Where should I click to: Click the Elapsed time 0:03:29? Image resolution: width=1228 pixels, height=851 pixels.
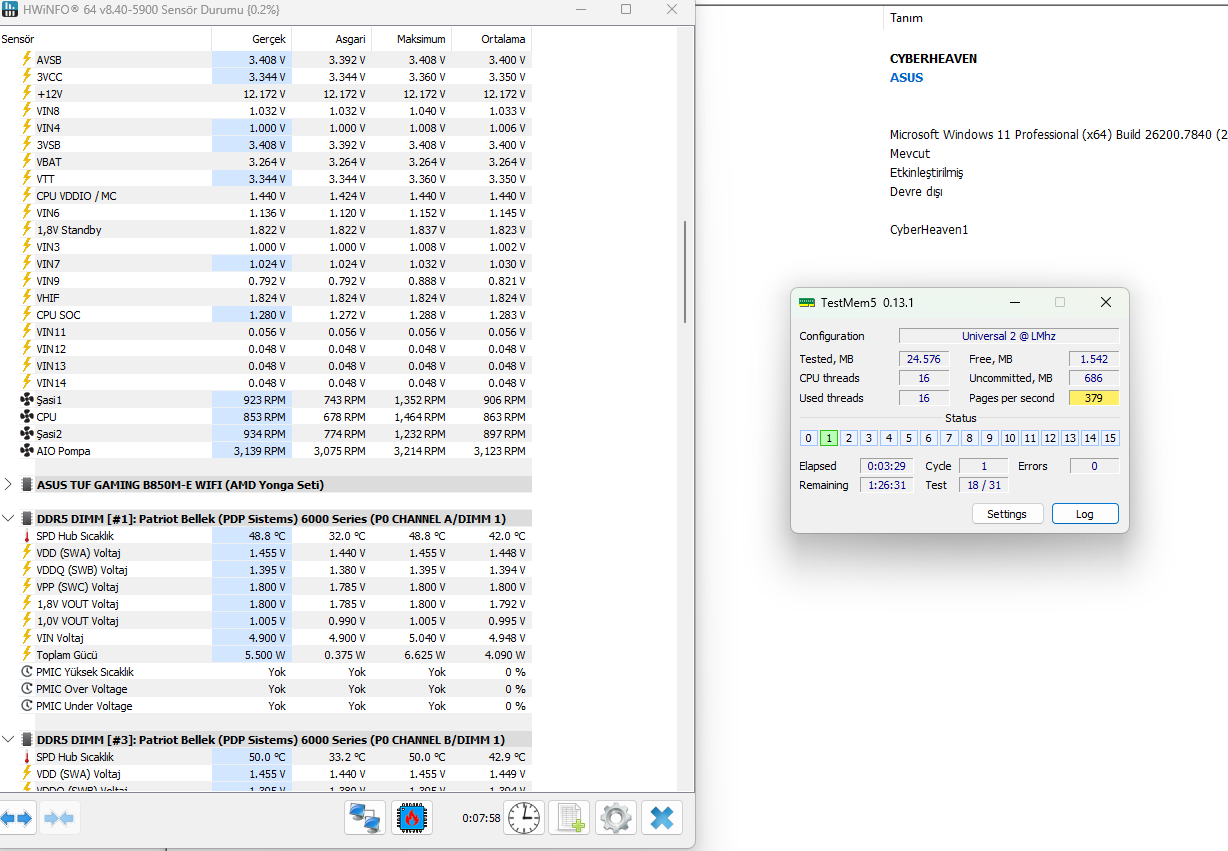click(x=887, y=466)
